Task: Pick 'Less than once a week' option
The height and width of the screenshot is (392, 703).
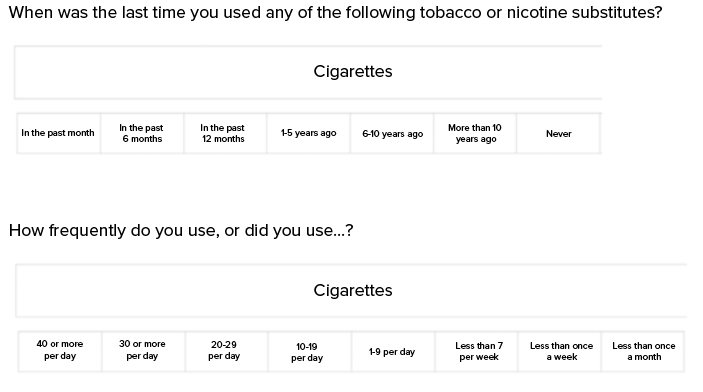Action: [559, 352]
